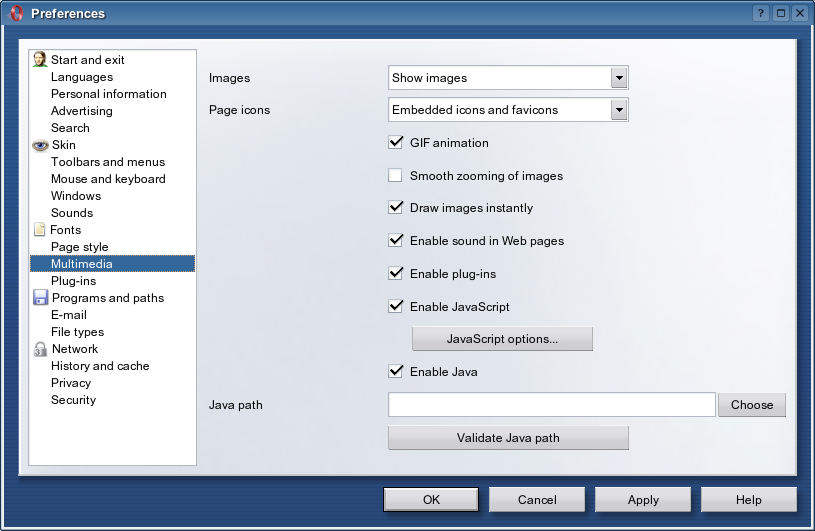This screenshot has height=531, width=815.
Task: Disable the Enable JavaScript checkbox
Action: [395, 306]
